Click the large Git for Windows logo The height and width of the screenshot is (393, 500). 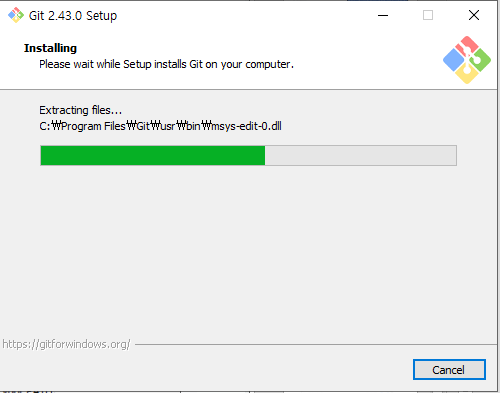(467, 60)
